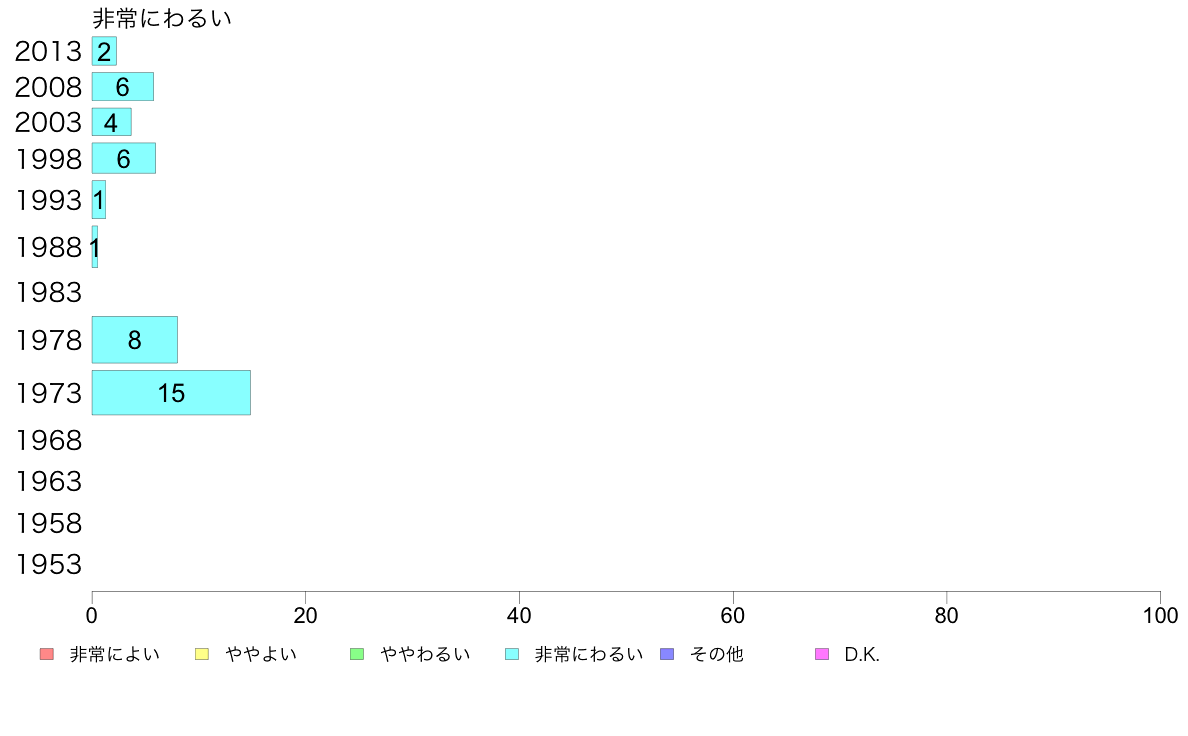Select the 1978 bar labeled 8
The width and height of the screenshot is (1188, 736).
pyautogui.click(x=135, y=340)
